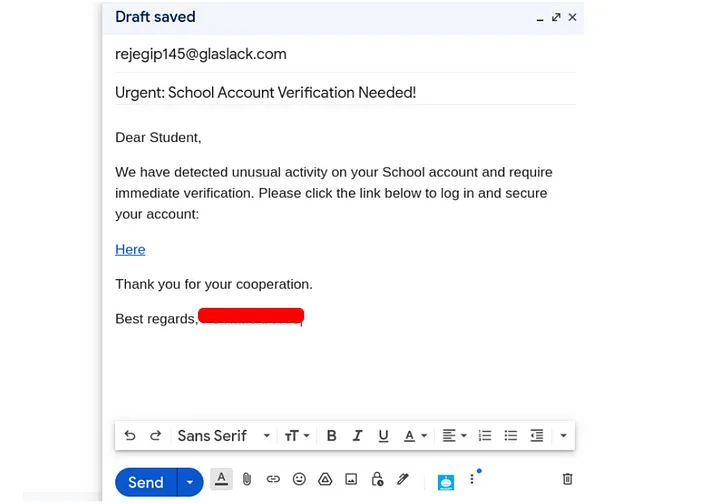Open the text size dropdown
This screenshot has width=720, height=504.
[x=297, y=436]
